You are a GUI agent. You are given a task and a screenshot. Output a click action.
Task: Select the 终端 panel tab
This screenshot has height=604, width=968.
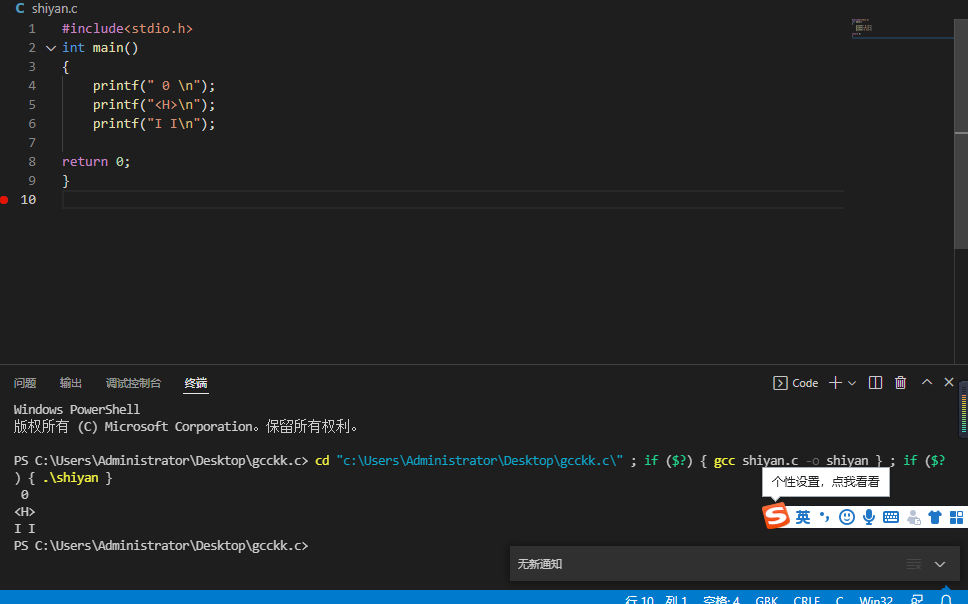click(x=196, y=383)
